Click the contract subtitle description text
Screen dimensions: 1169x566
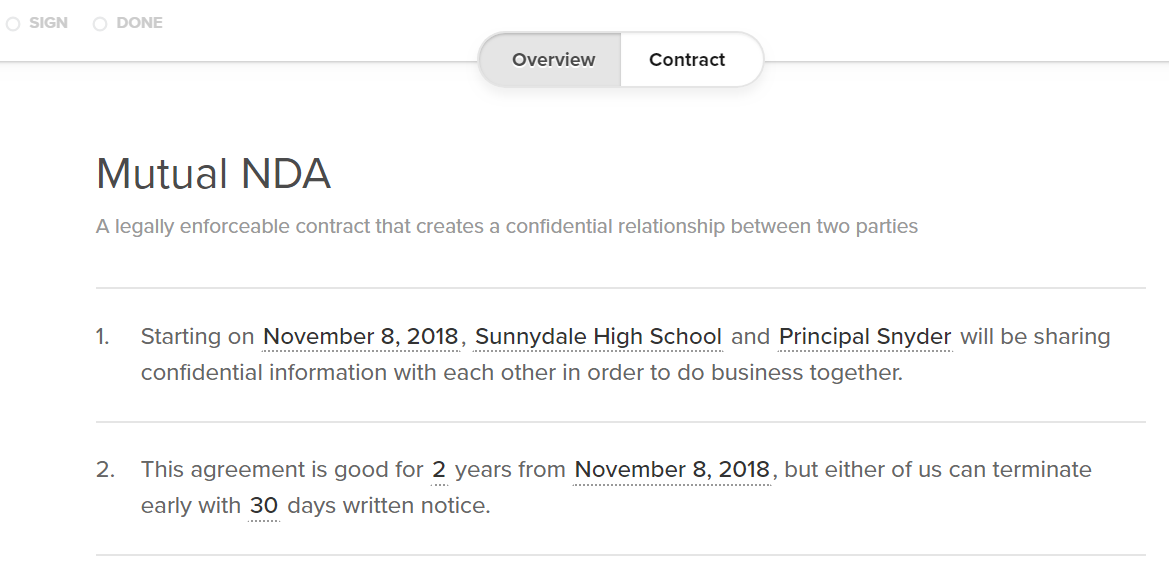(507, 226)
